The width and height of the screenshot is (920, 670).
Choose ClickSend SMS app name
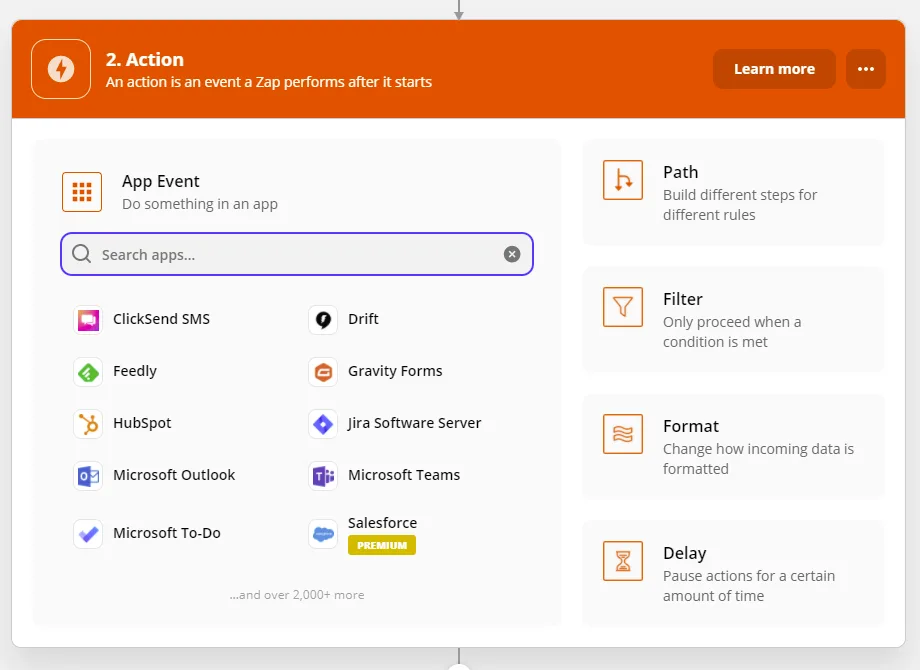pos(161,319)
